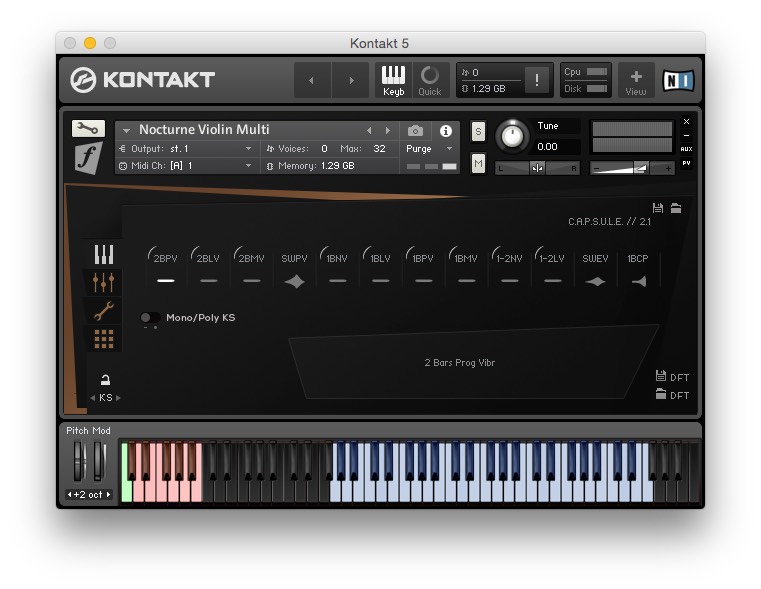
Task: Click the Max voices value 32
Action: click(379, 148)
